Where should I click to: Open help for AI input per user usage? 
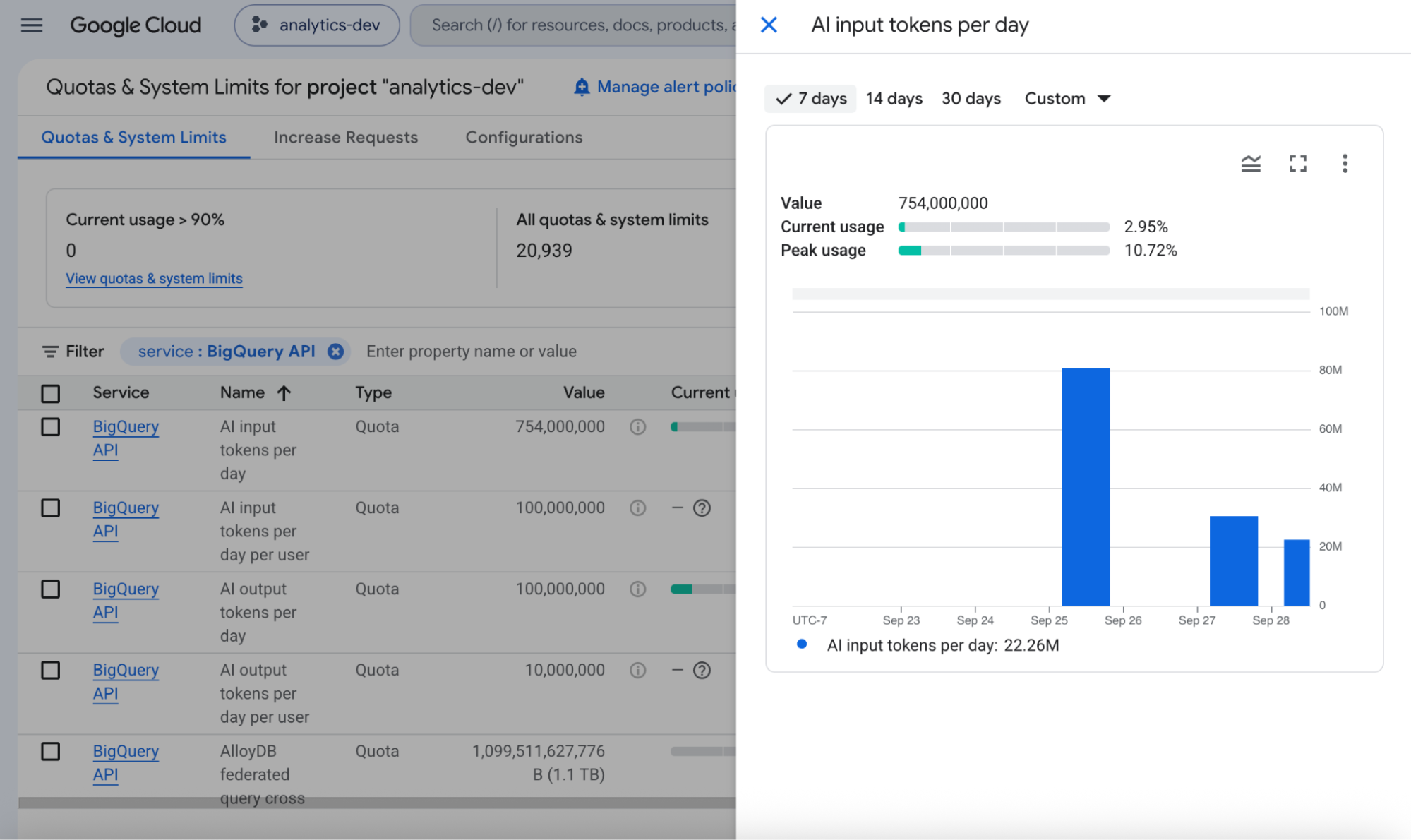click(702, 508)
